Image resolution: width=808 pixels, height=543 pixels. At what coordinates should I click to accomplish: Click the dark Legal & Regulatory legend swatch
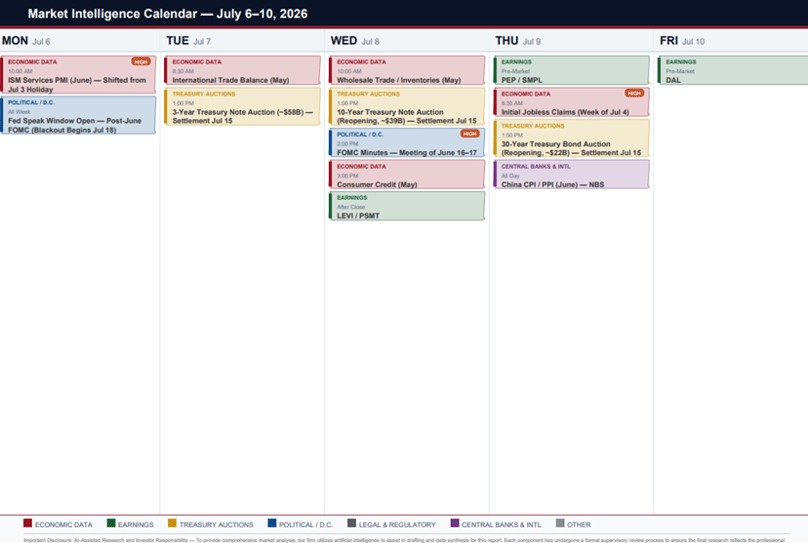351,523
